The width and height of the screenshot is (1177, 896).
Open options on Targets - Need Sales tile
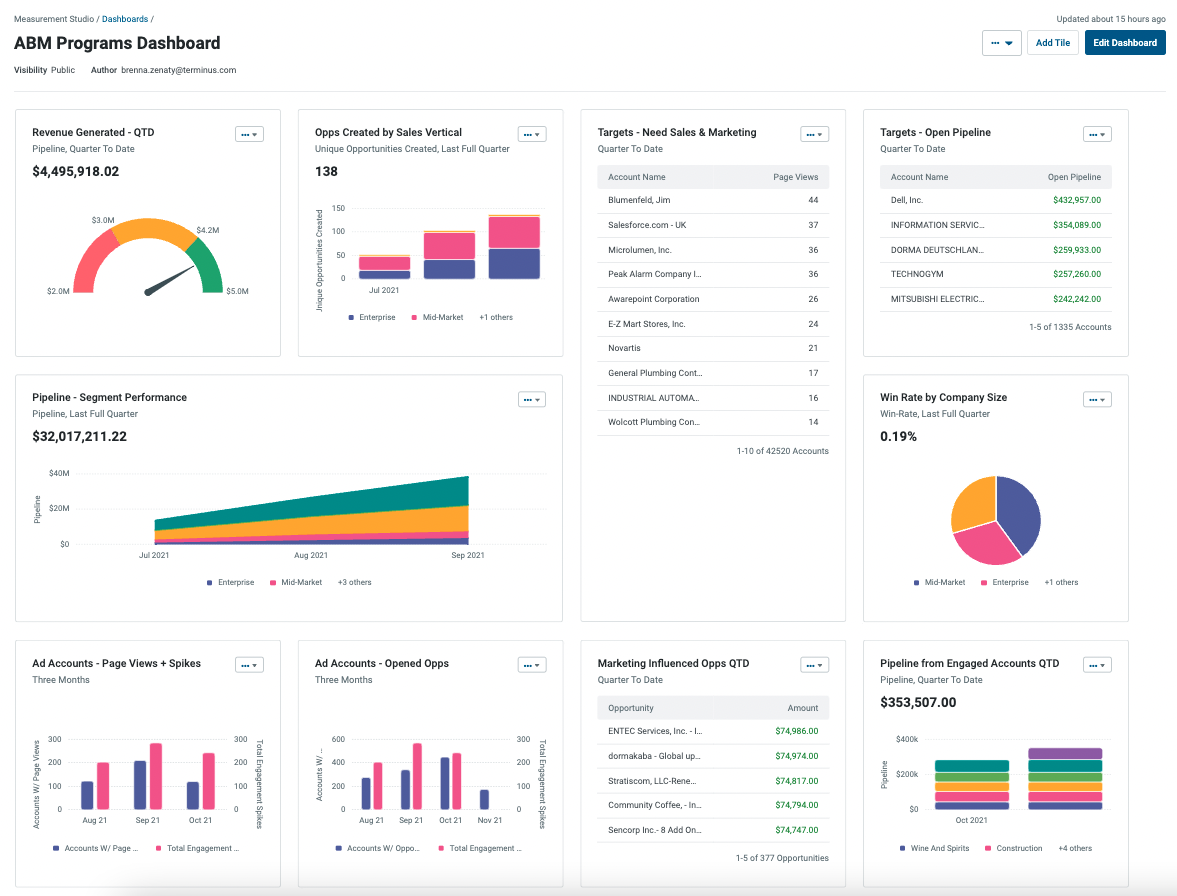tap(812, 133)
